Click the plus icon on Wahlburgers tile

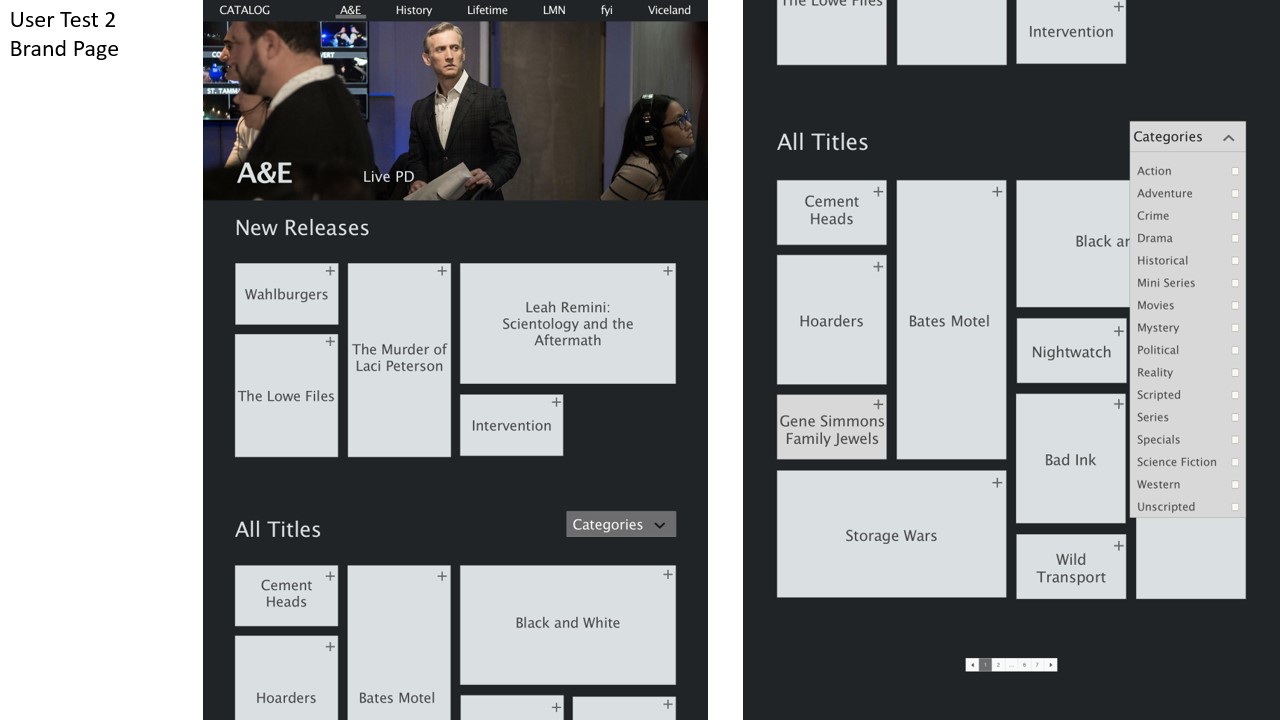click(x=329, y=271)
